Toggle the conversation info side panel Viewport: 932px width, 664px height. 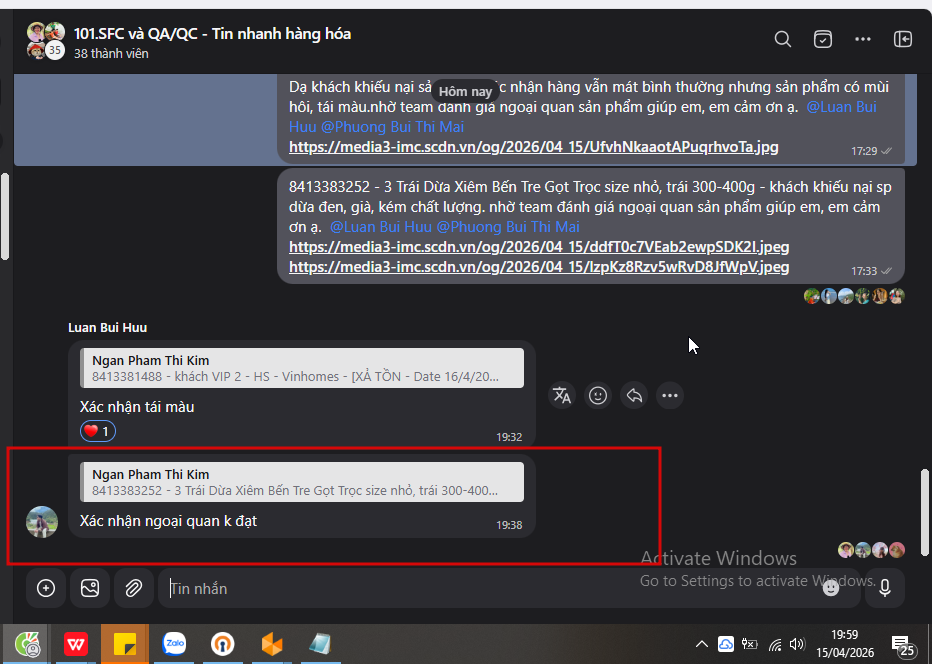pyautogui.click(x=902, y=39)
